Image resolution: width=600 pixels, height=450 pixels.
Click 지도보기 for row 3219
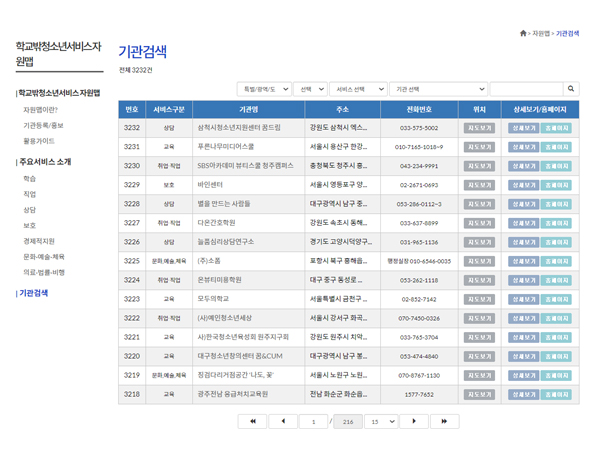(479, 375)
